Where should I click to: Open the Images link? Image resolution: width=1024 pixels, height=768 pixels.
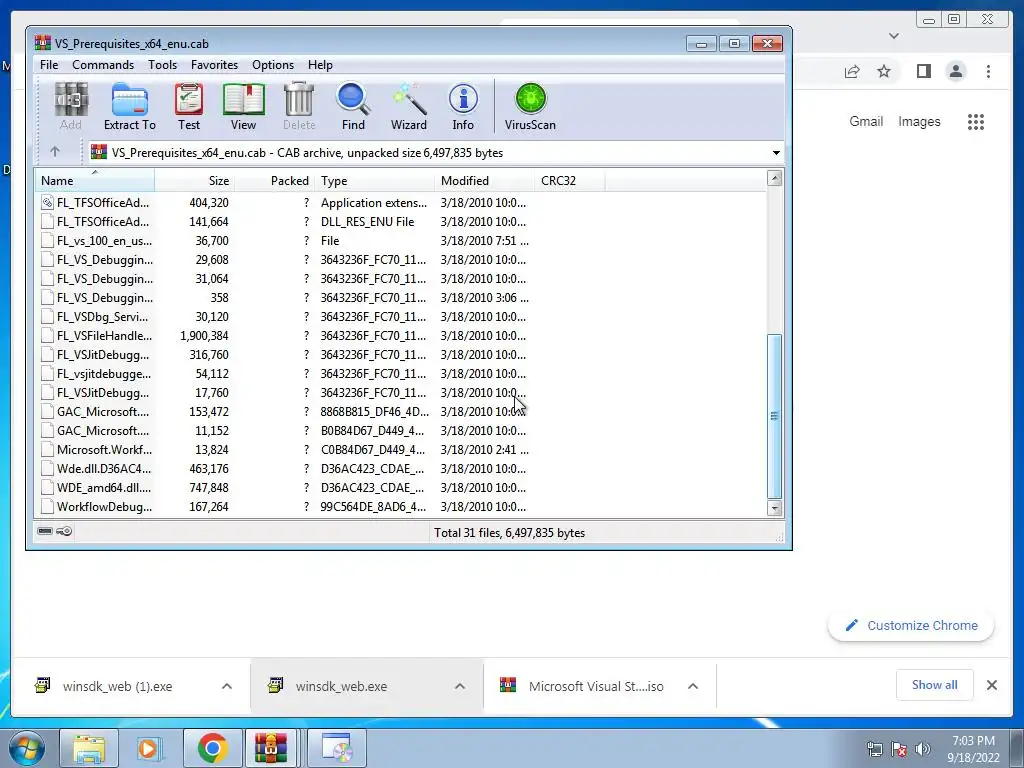coord(919,121)
